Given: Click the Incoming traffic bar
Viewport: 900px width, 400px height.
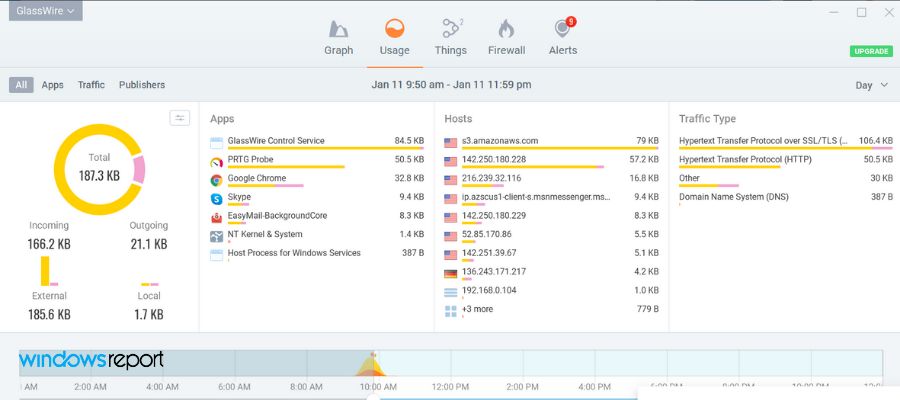Looking at the screenshot, I should point(45,271).
